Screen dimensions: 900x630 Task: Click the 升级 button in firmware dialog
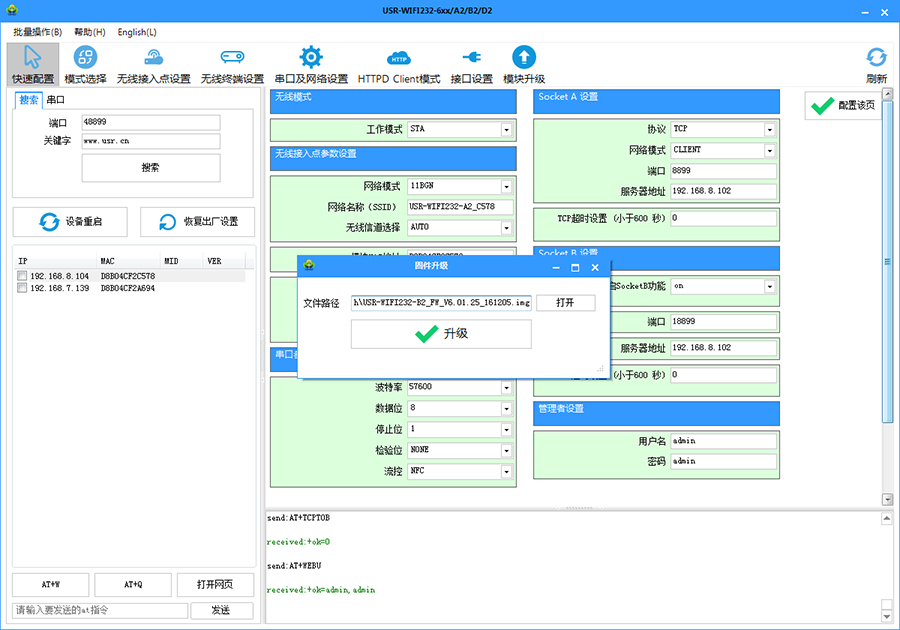[x=441, y=334]
